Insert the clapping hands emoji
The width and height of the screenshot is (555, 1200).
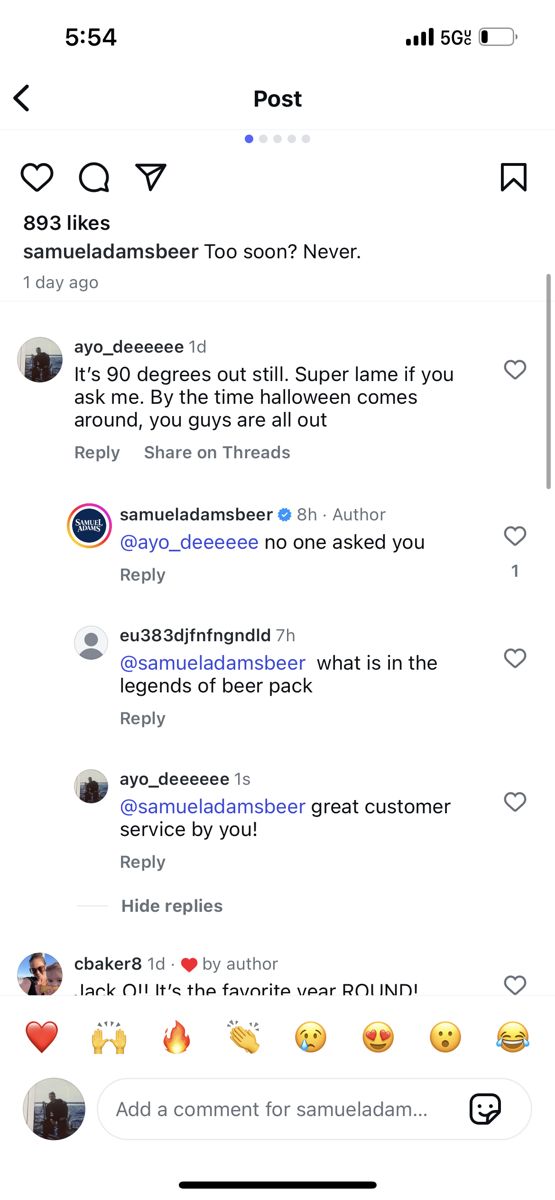pyautogui.click(x=243, y=1038)
